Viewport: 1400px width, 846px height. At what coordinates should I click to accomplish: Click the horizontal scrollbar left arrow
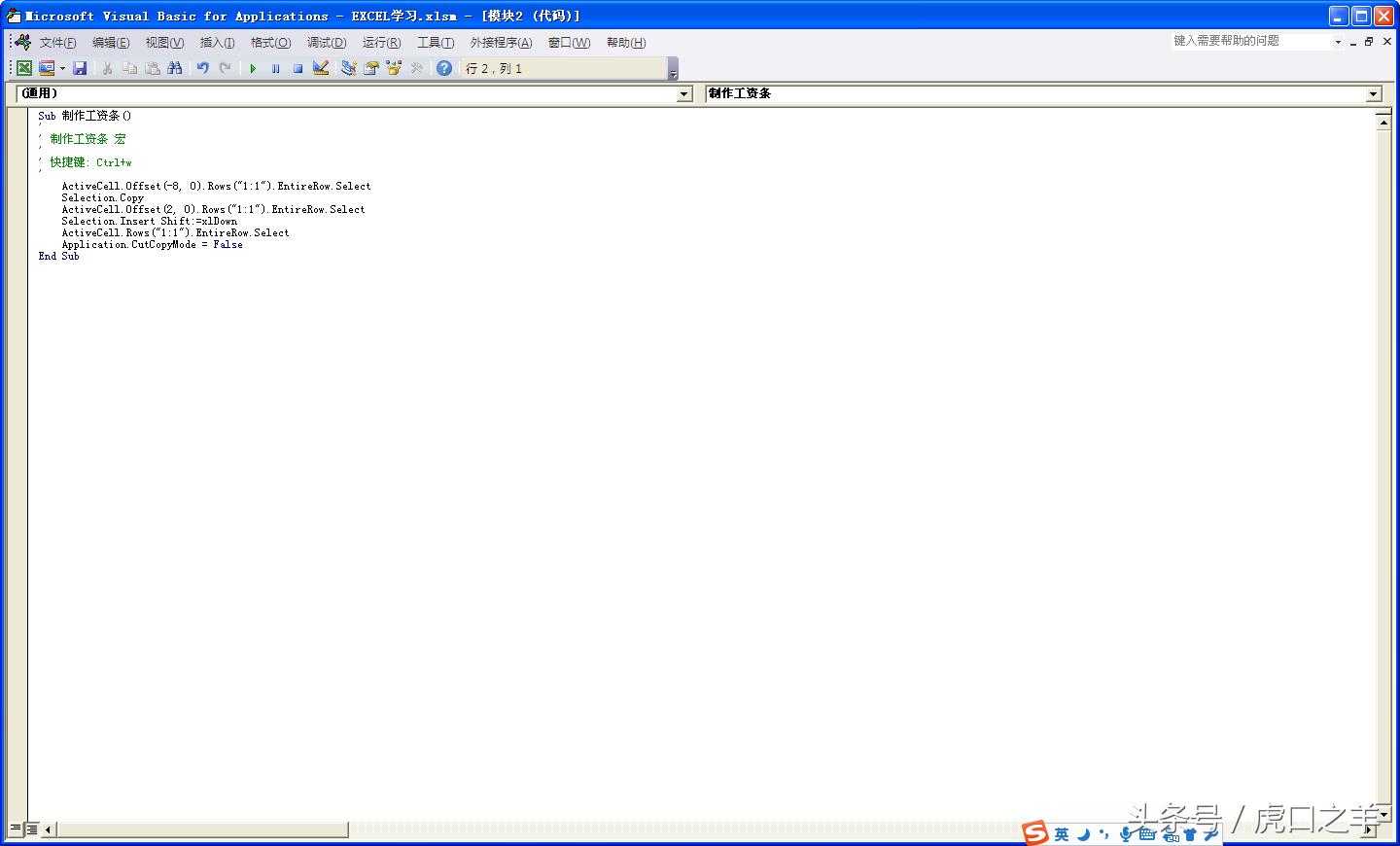point(49,829)
